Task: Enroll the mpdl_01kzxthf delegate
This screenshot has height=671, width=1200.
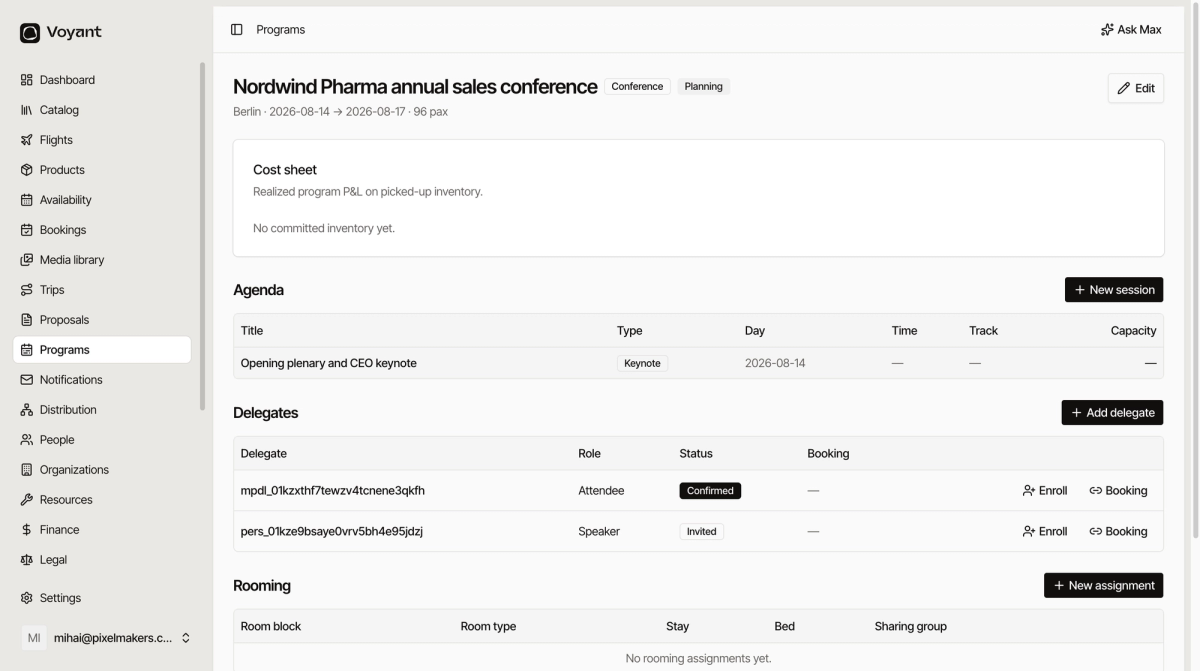Action: click(1045, 491)
